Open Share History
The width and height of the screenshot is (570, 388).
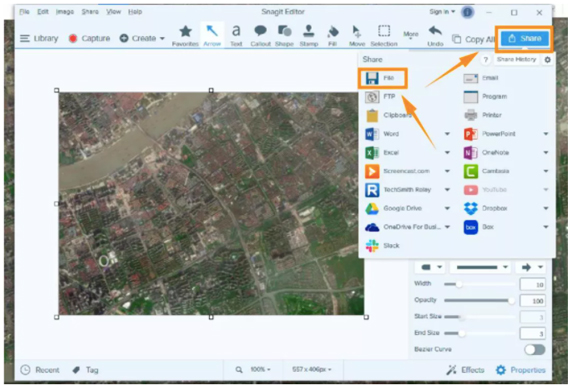(516, 59)
